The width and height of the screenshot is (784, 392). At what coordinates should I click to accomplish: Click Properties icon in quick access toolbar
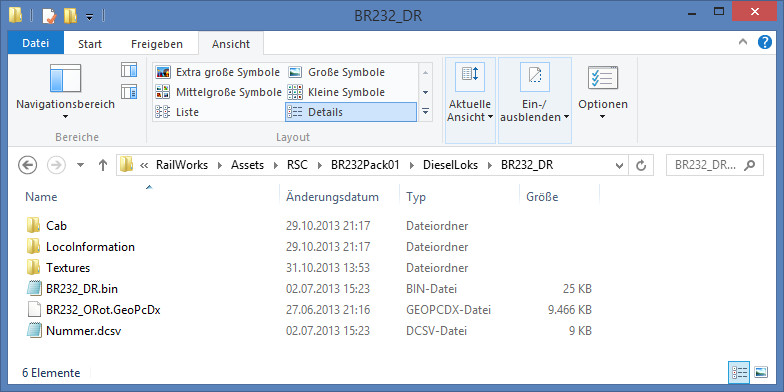point(48,16)
